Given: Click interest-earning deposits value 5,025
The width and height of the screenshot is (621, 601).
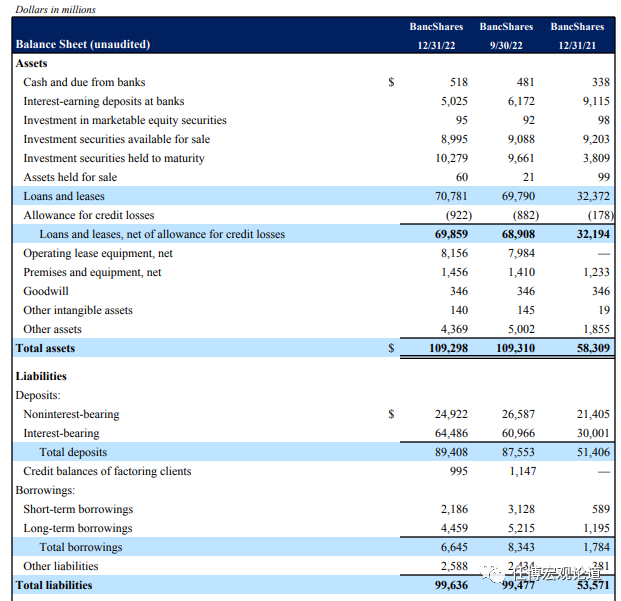Looking at the screenshot, I should click(x=454, y=101).
